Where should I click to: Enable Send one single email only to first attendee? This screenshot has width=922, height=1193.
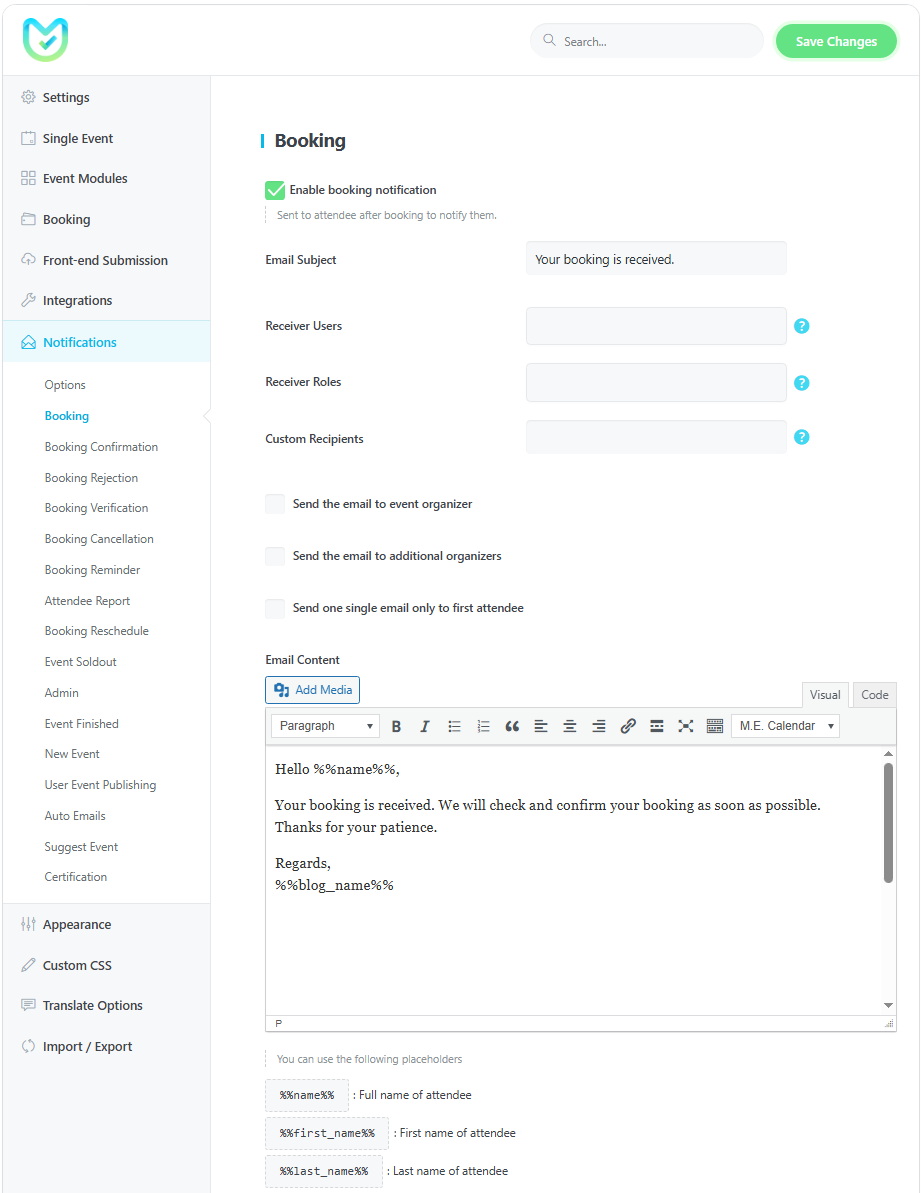coord(275,608)
